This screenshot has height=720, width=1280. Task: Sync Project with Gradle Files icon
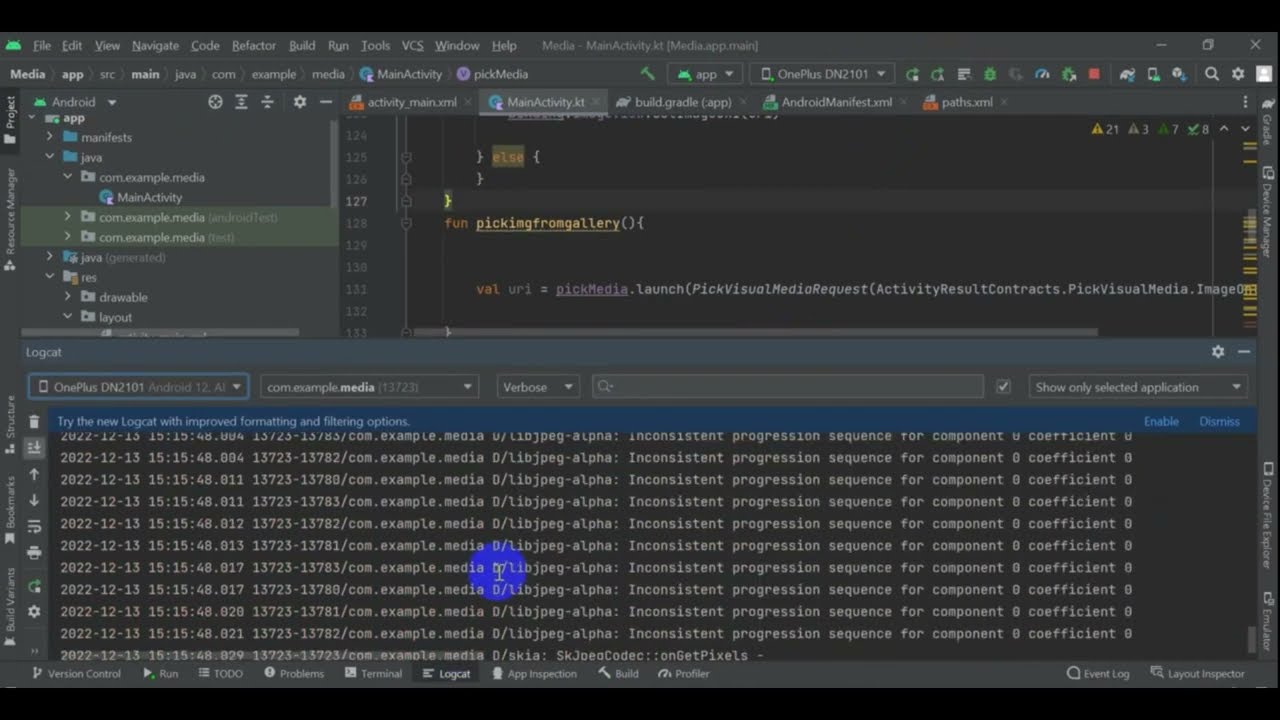click(1127, 74)
